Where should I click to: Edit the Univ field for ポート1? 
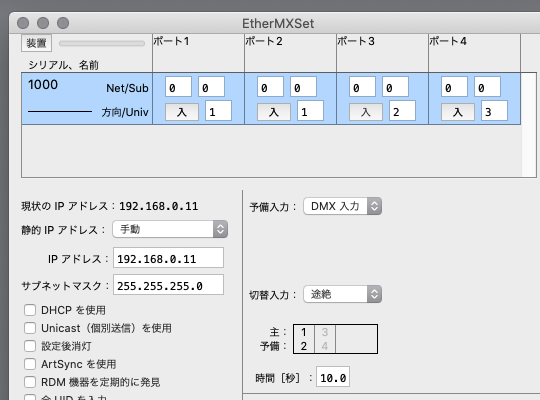pyautogui.click(x=218, y=111)
